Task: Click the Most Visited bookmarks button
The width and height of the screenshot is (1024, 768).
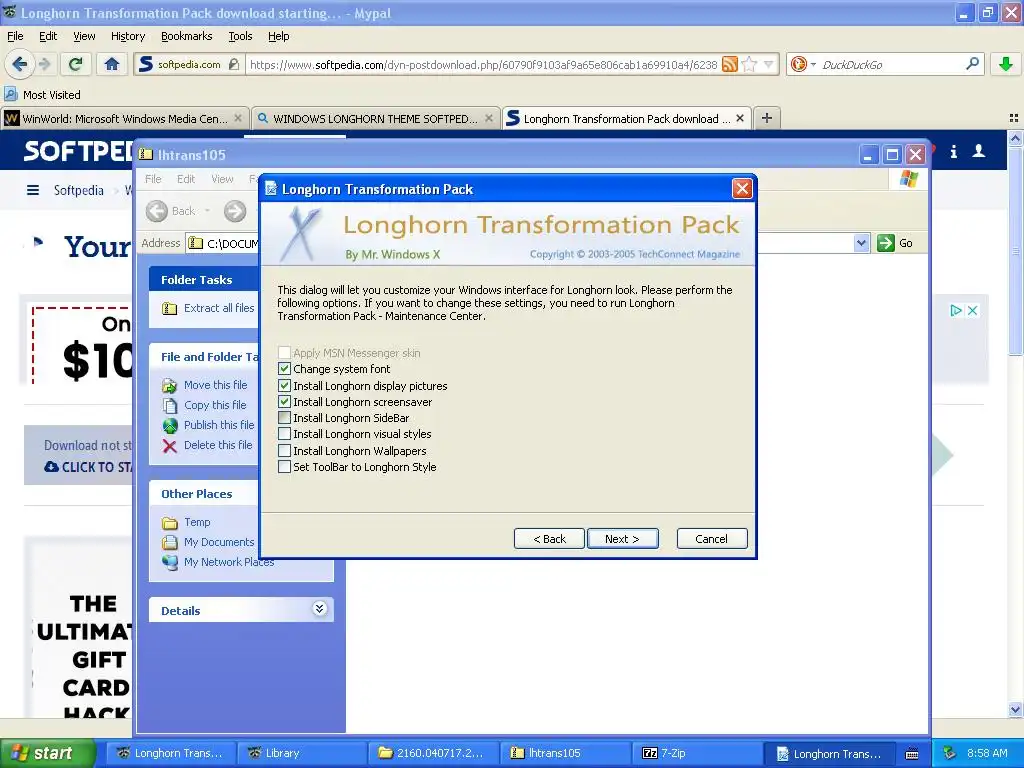Action: (x=42, y=95)
